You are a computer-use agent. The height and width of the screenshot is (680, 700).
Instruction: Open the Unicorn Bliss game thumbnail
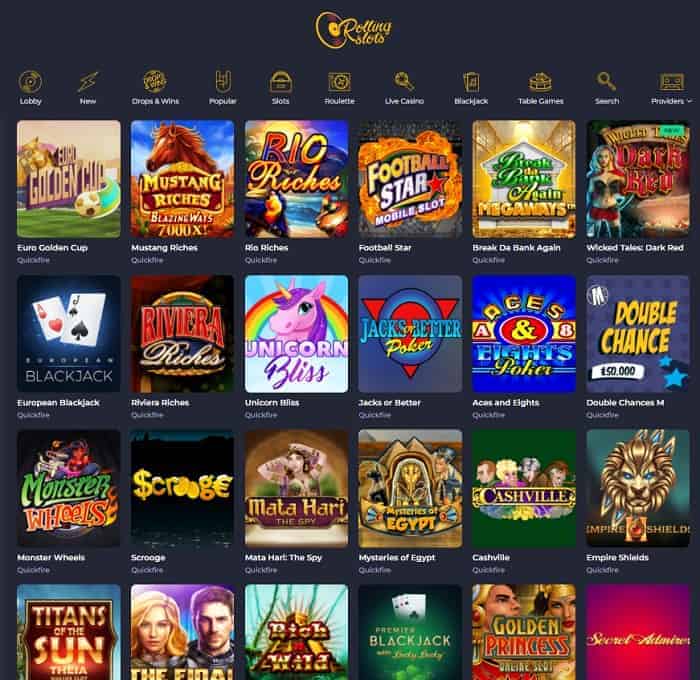point(296,334)
